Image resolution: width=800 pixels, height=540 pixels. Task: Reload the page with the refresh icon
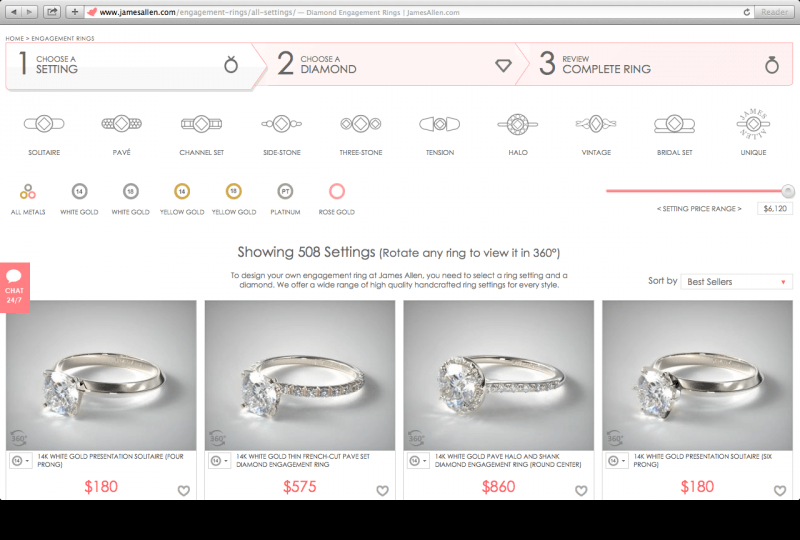(x=746, y=12)
